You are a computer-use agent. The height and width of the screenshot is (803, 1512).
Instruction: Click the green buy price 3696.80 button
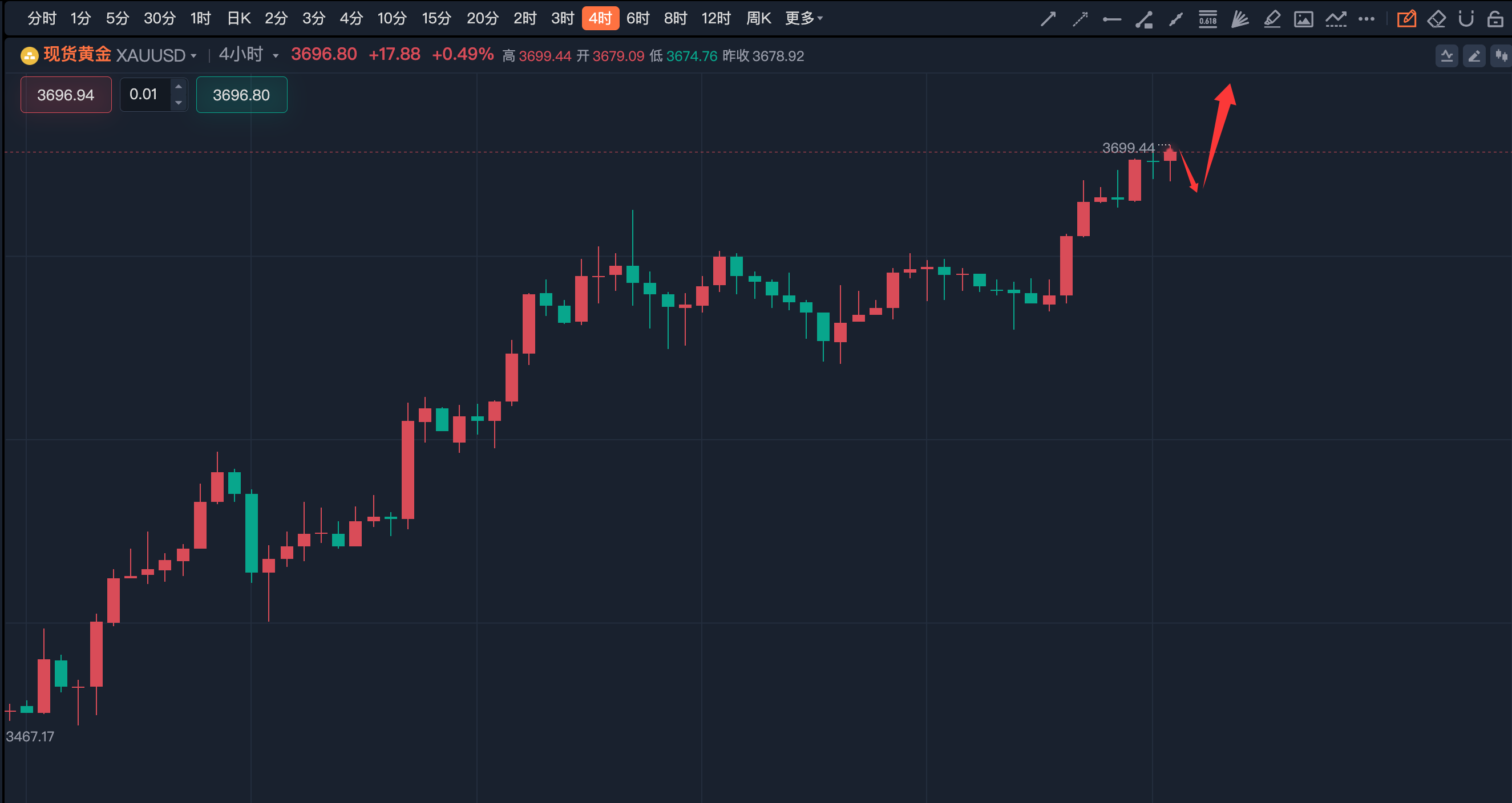point(241,95)
